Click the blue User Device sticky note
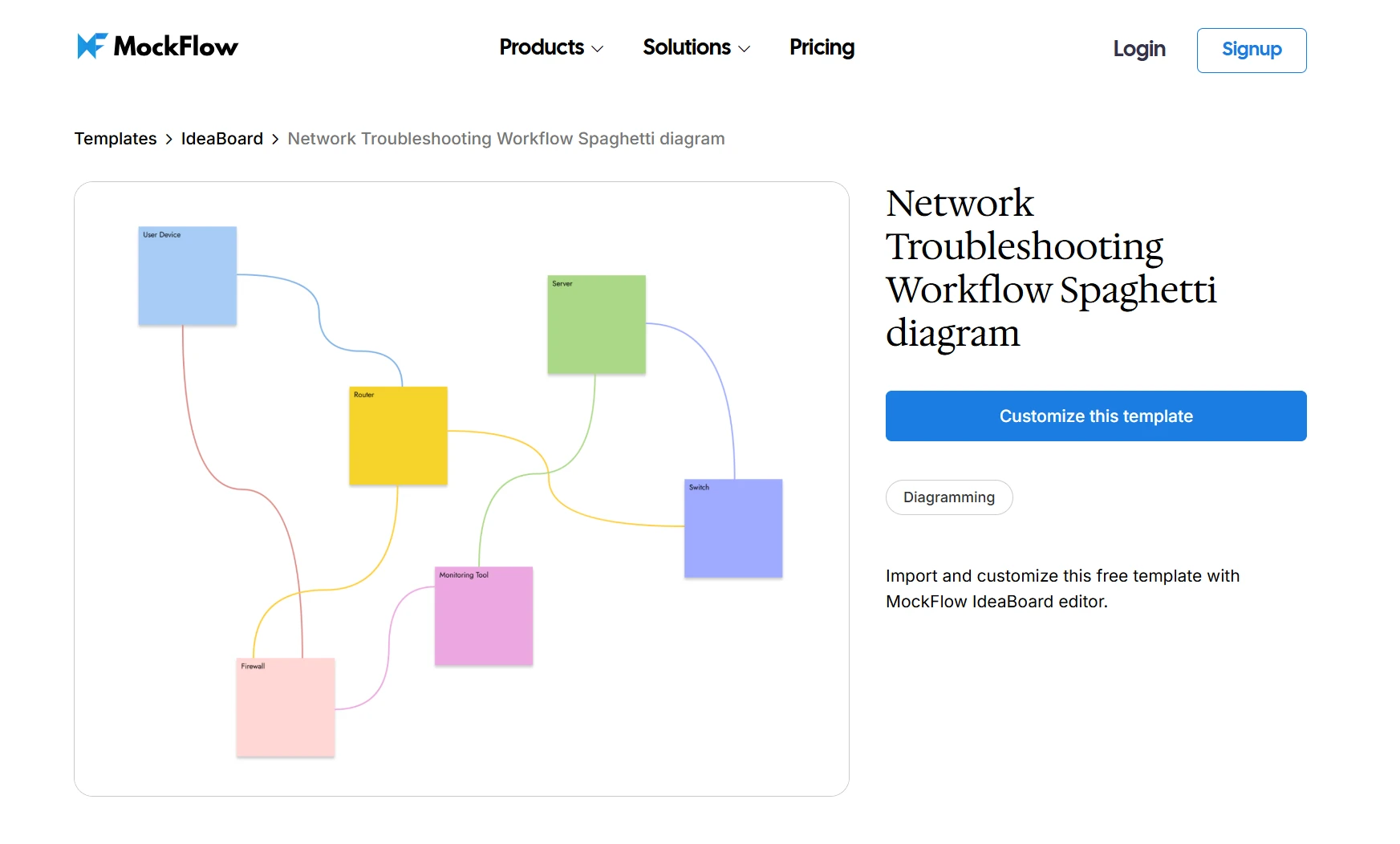 [x=188, y=276]
